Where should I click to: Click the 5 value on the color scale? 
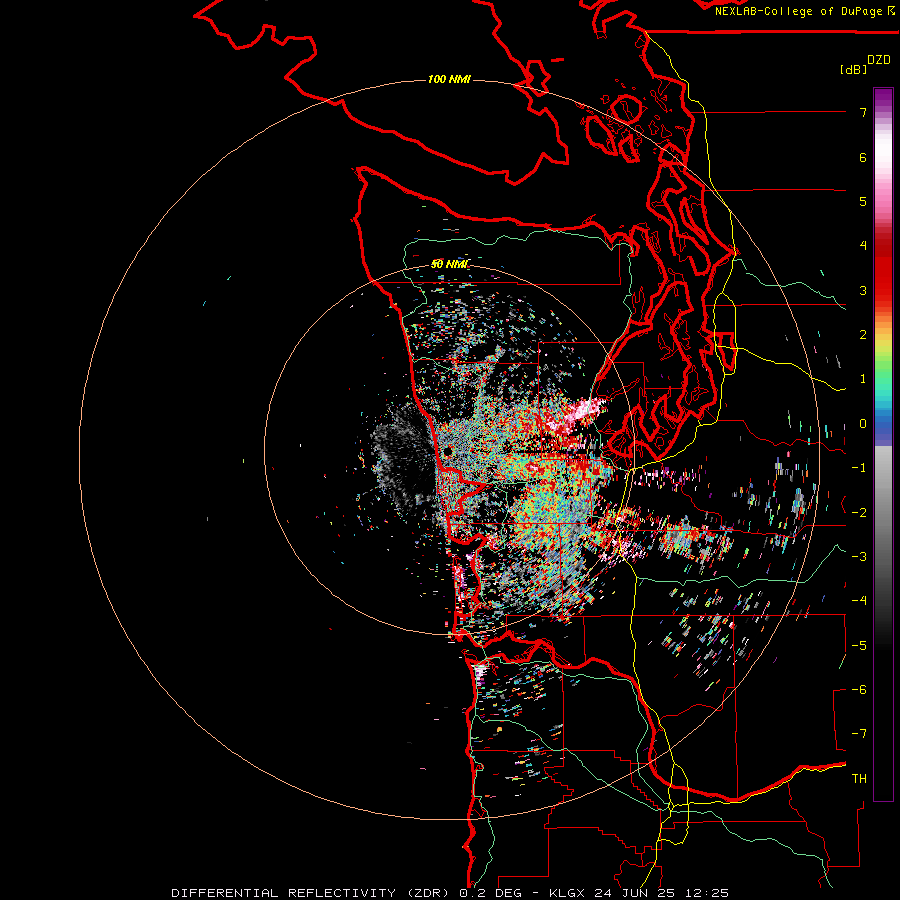click(x=863, y=201)
